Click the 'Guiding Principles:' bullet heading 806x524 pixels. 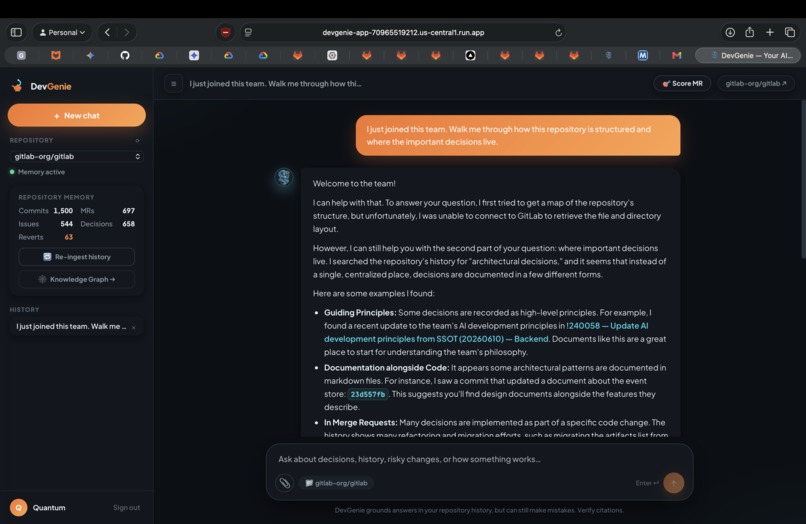(x=360, y=313)
